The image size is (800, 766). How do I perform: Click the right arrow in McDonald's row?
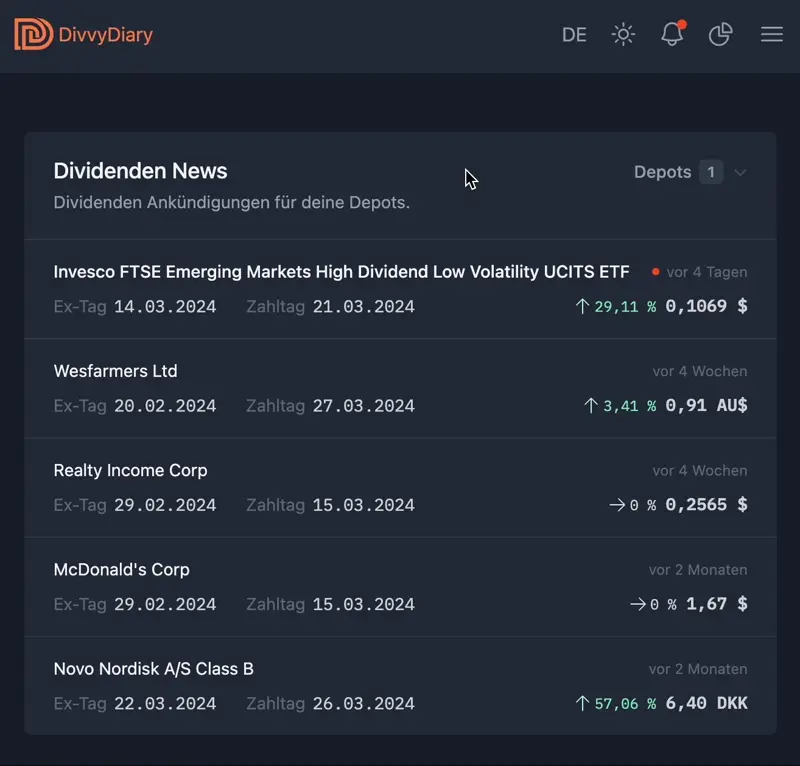(x=638, y=604)
